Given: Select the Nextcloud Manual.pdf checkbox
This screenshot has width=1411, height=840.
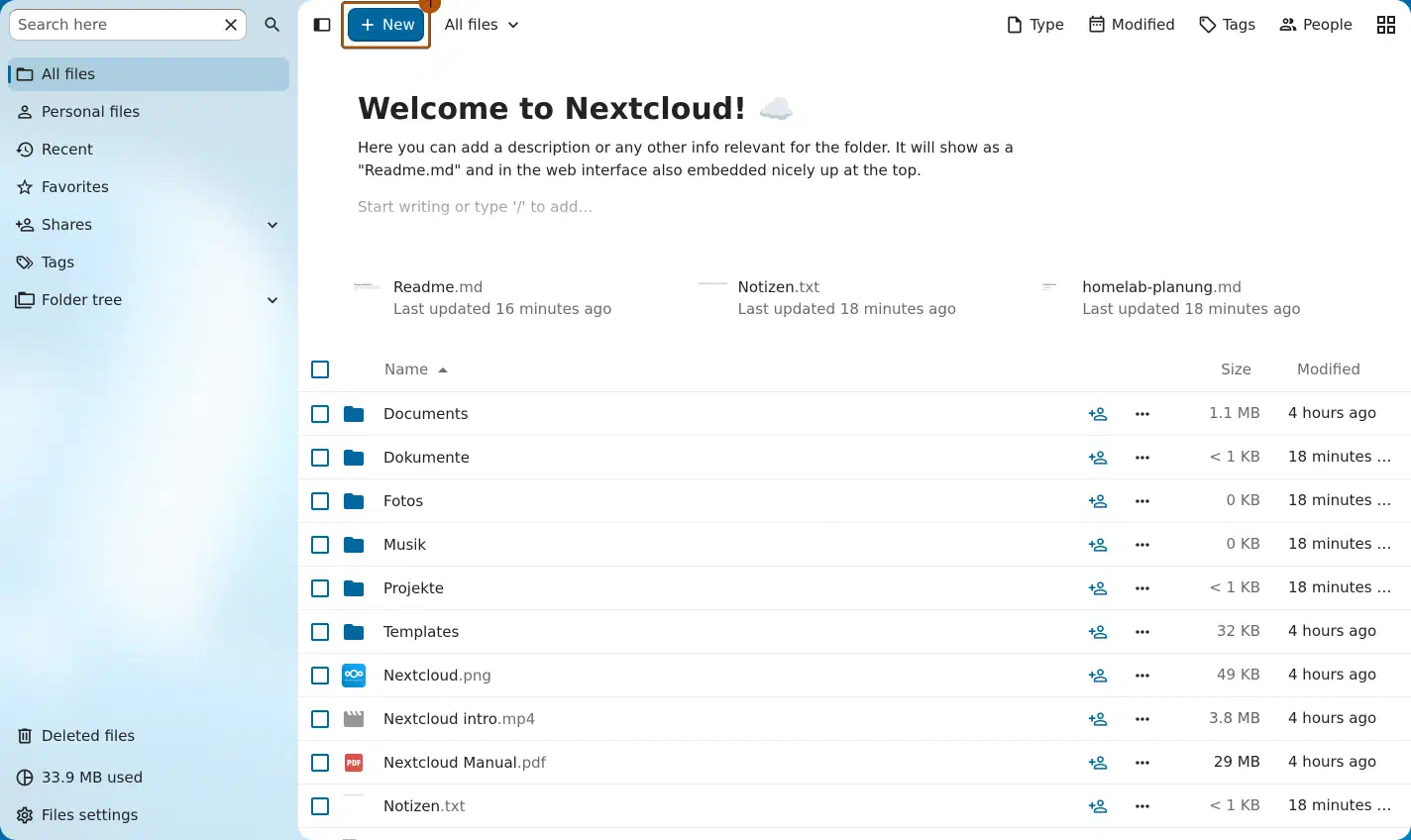Looking at the screenshot, I should coord(320,763).
